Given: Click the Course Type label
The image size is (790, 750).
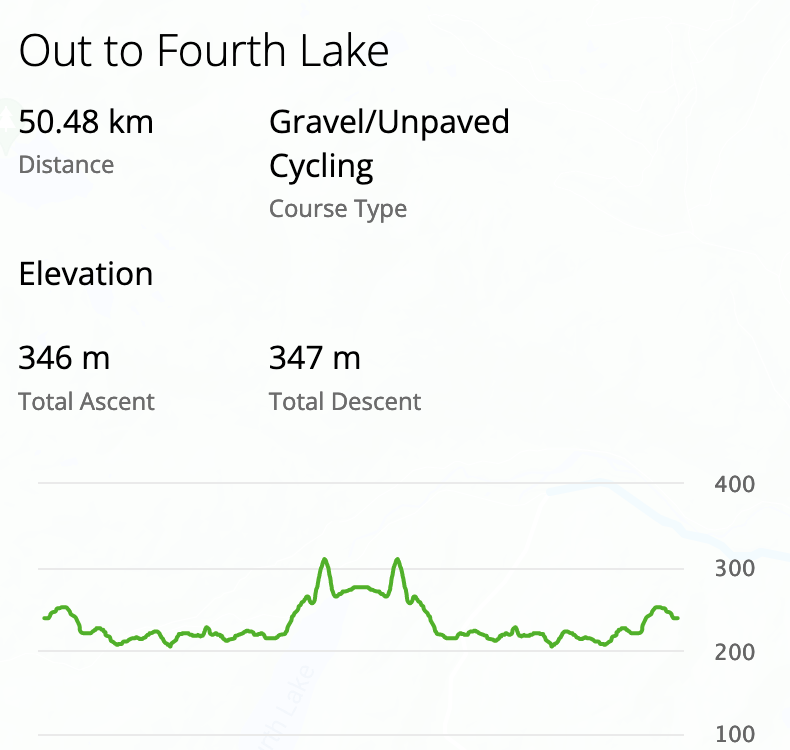Looking at the screenshot, I should pos(338,209).
